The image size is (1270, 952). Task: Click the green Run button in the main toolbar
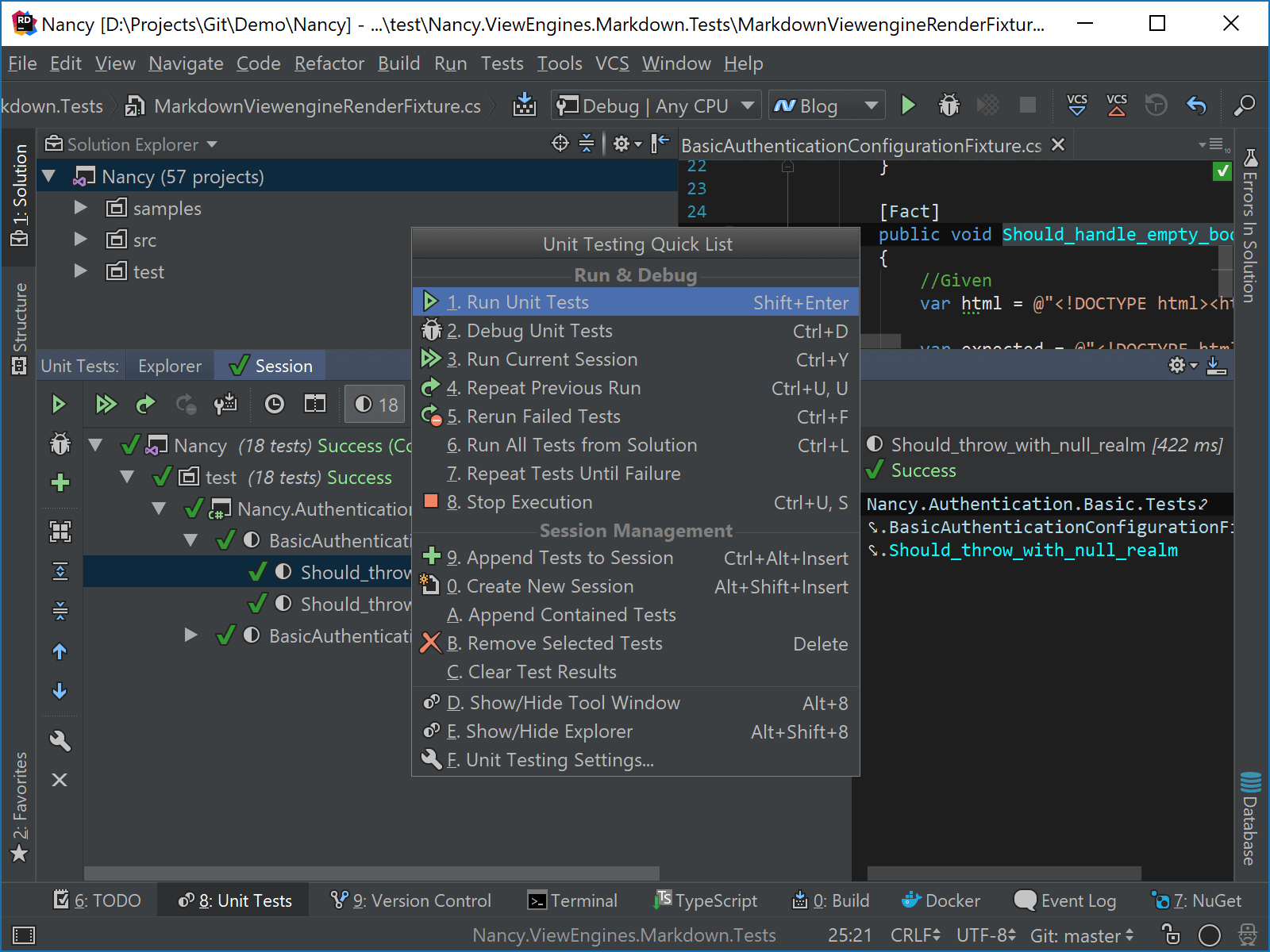pos(908,106)
